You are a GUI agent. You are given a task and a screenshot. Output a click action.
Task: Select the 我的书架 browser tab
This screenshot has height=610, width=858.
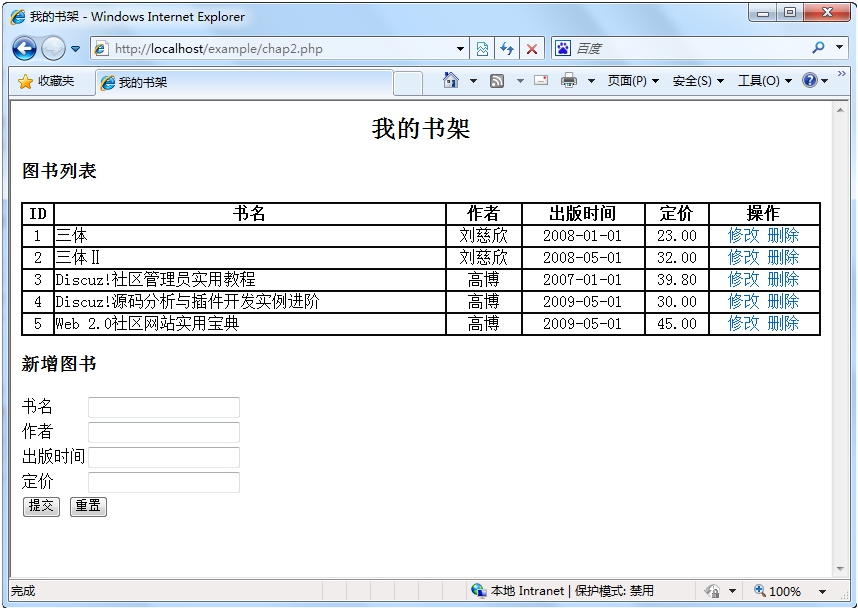244,82
